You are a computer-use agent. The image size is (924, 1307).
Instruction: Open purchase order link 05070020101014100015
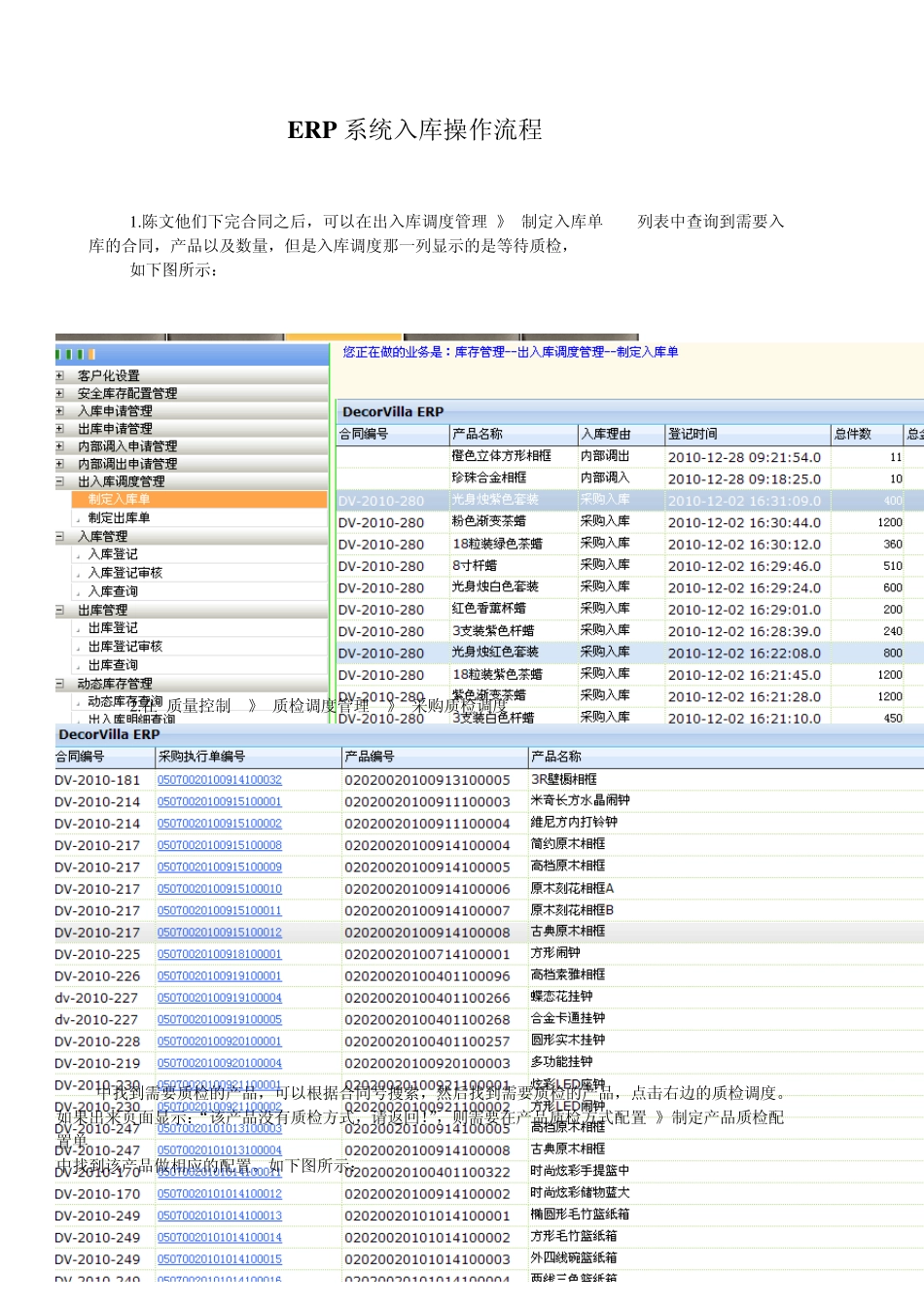[220, 1259]
